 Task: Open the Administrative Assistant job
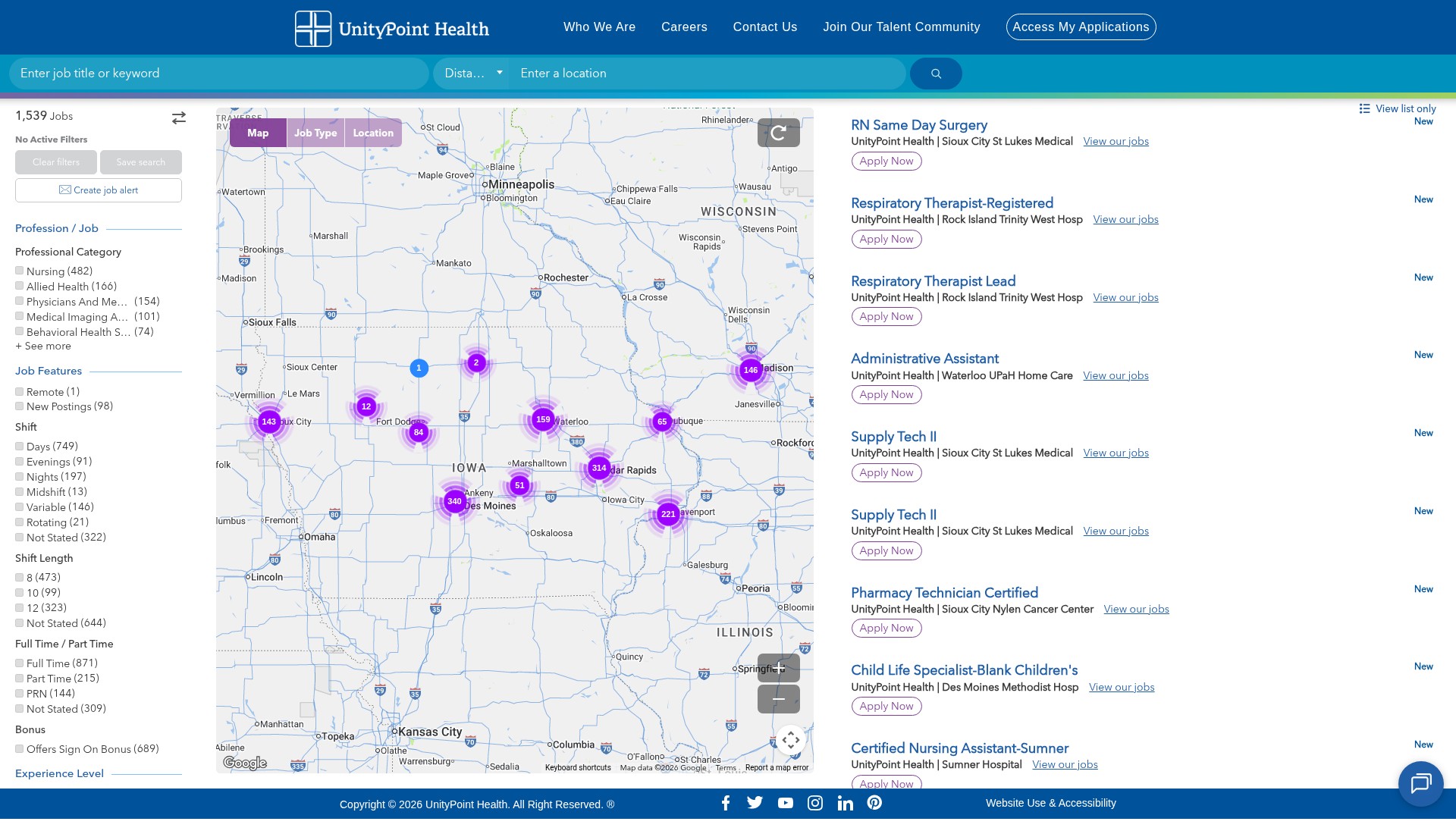coord(924,359)
